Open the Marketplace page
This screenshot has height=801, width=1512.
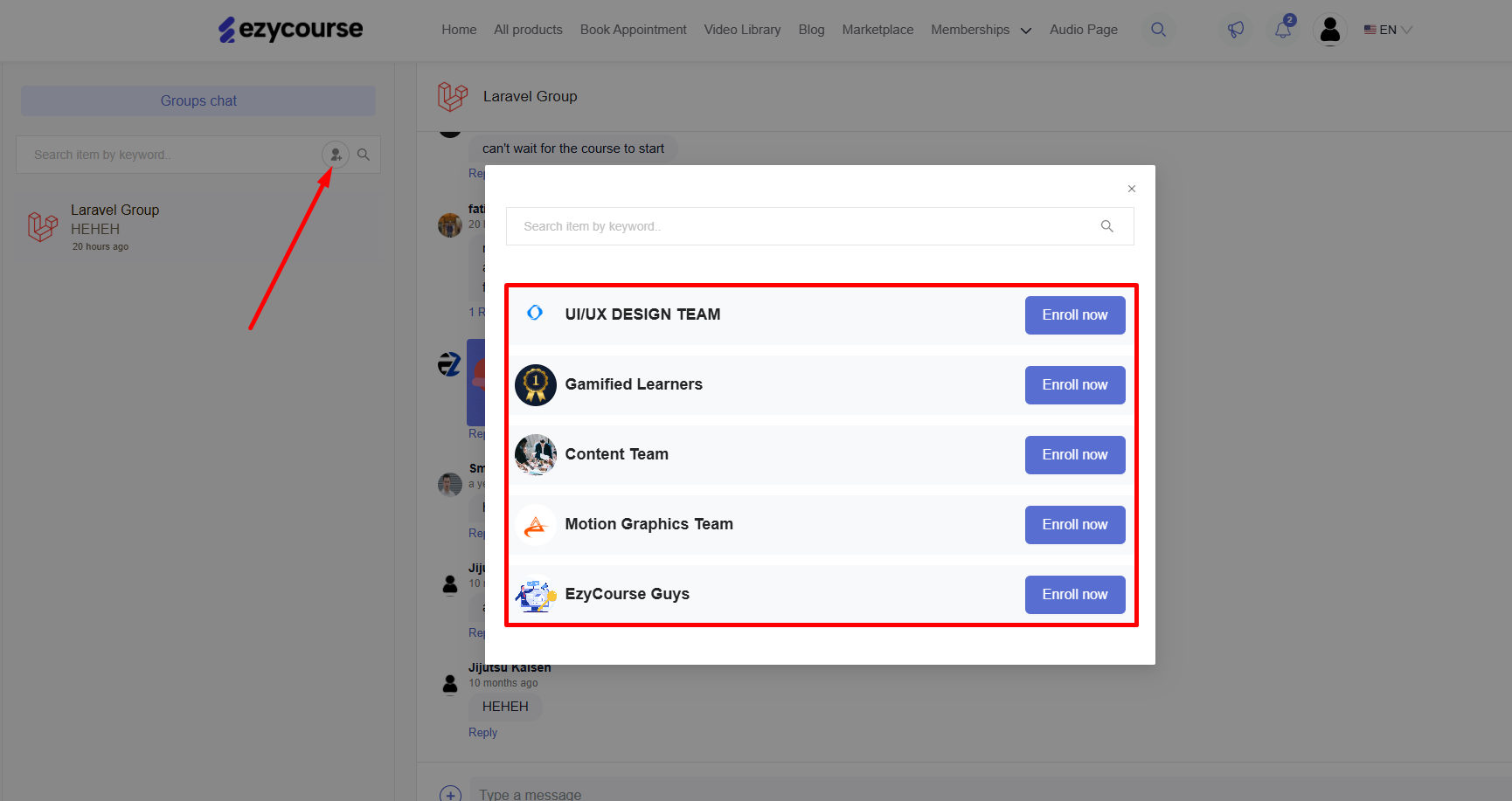coord(877,30)
